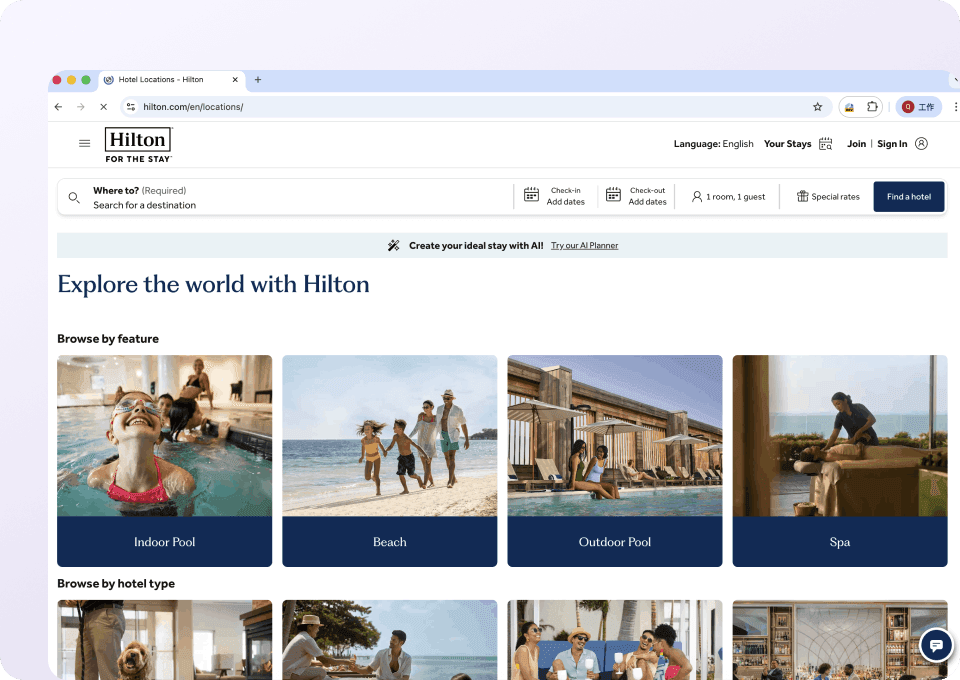Click the Join link
960x680 pixels.
tap(856, 144)
